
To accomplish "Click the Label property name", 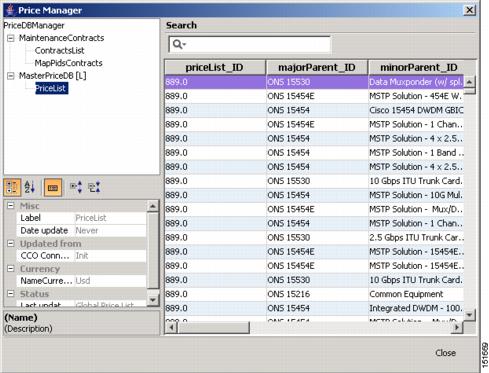I will 31,218.
